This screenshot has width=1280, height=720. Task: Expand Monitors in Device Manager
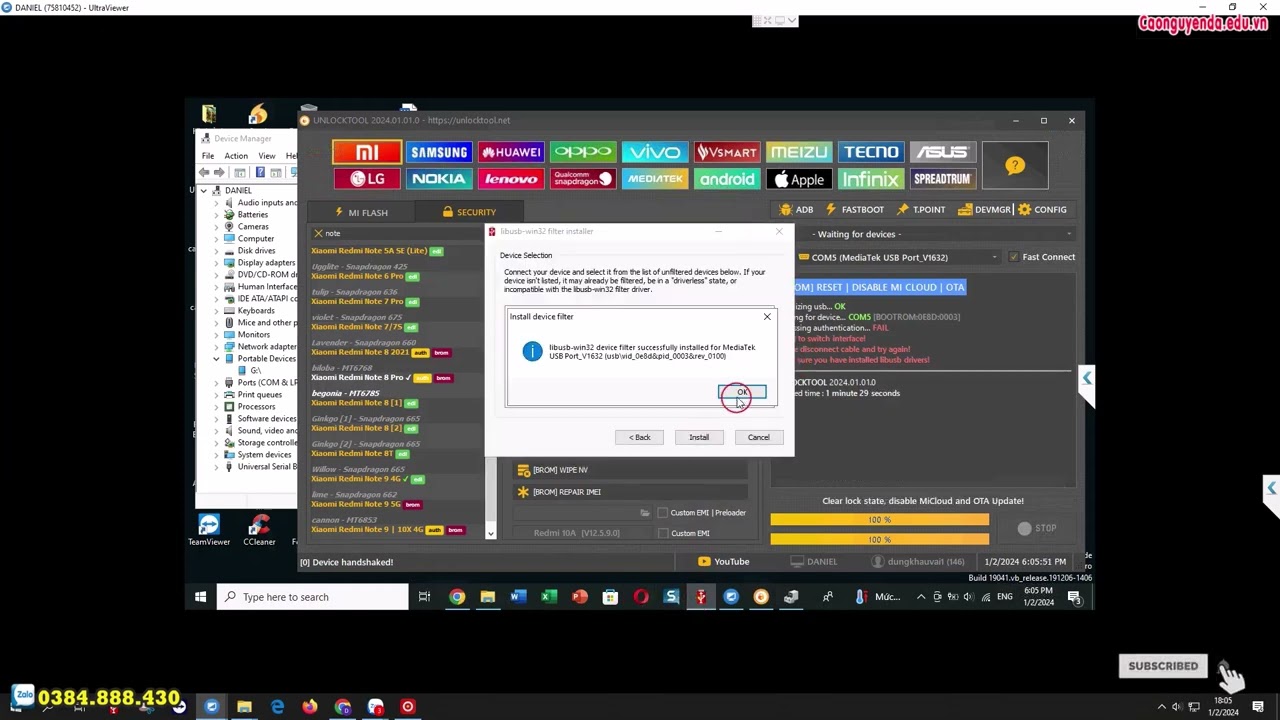(x=216, y=334)
